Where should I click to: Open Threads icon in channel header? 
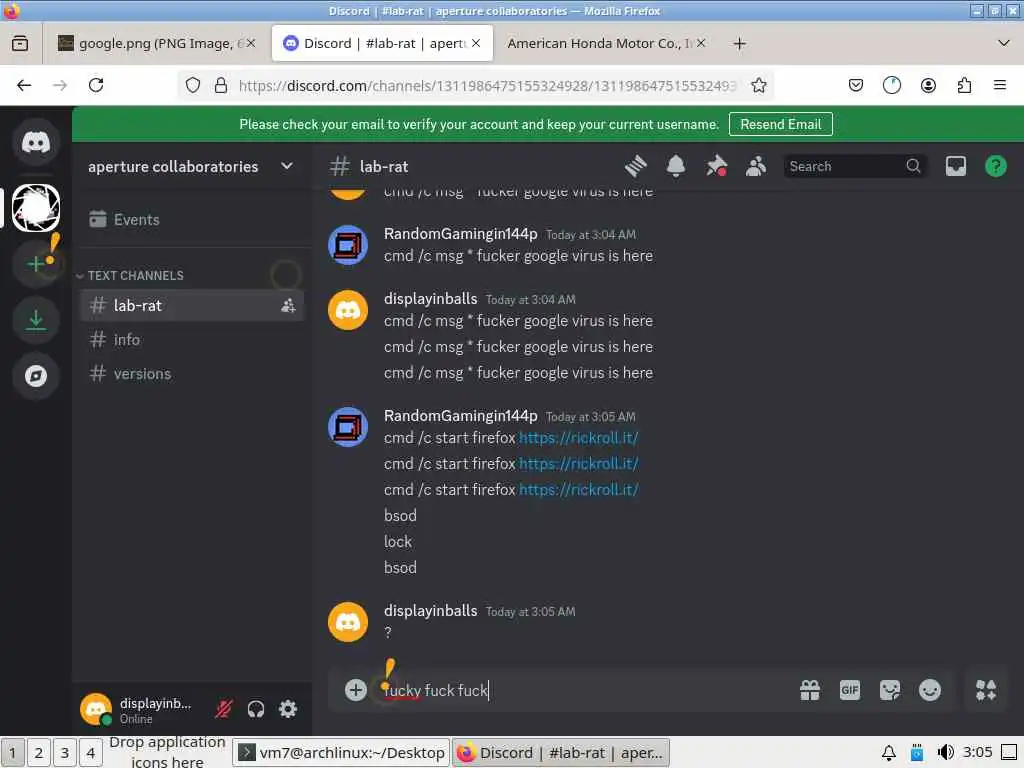coord(635,167)
